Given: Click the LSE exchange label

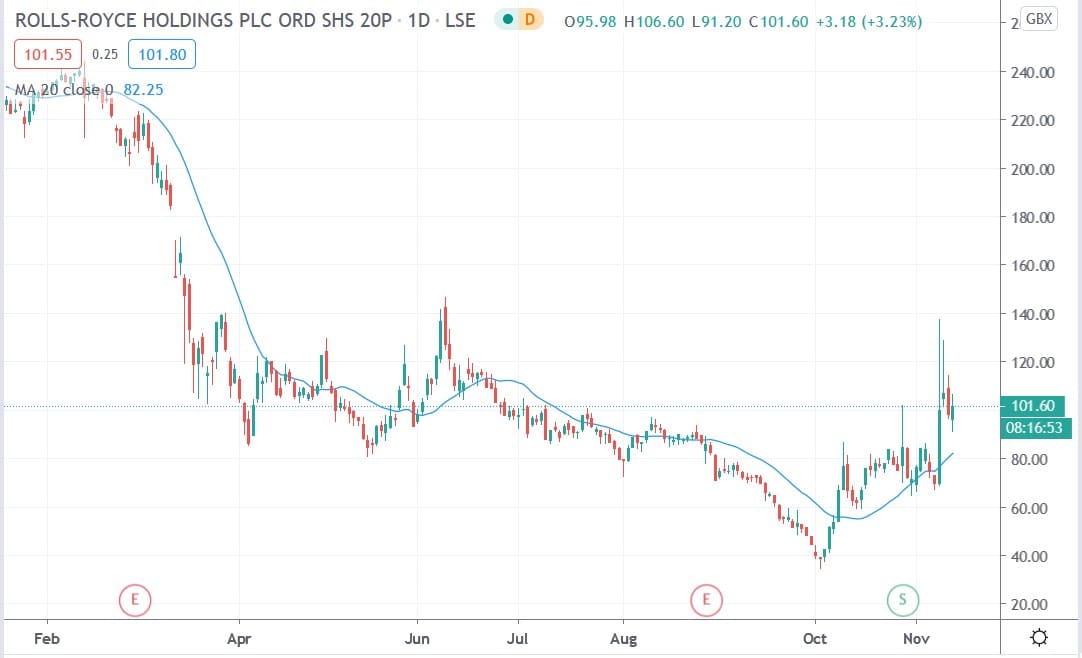Looking at the screenshot, I should tap(460, 21).
